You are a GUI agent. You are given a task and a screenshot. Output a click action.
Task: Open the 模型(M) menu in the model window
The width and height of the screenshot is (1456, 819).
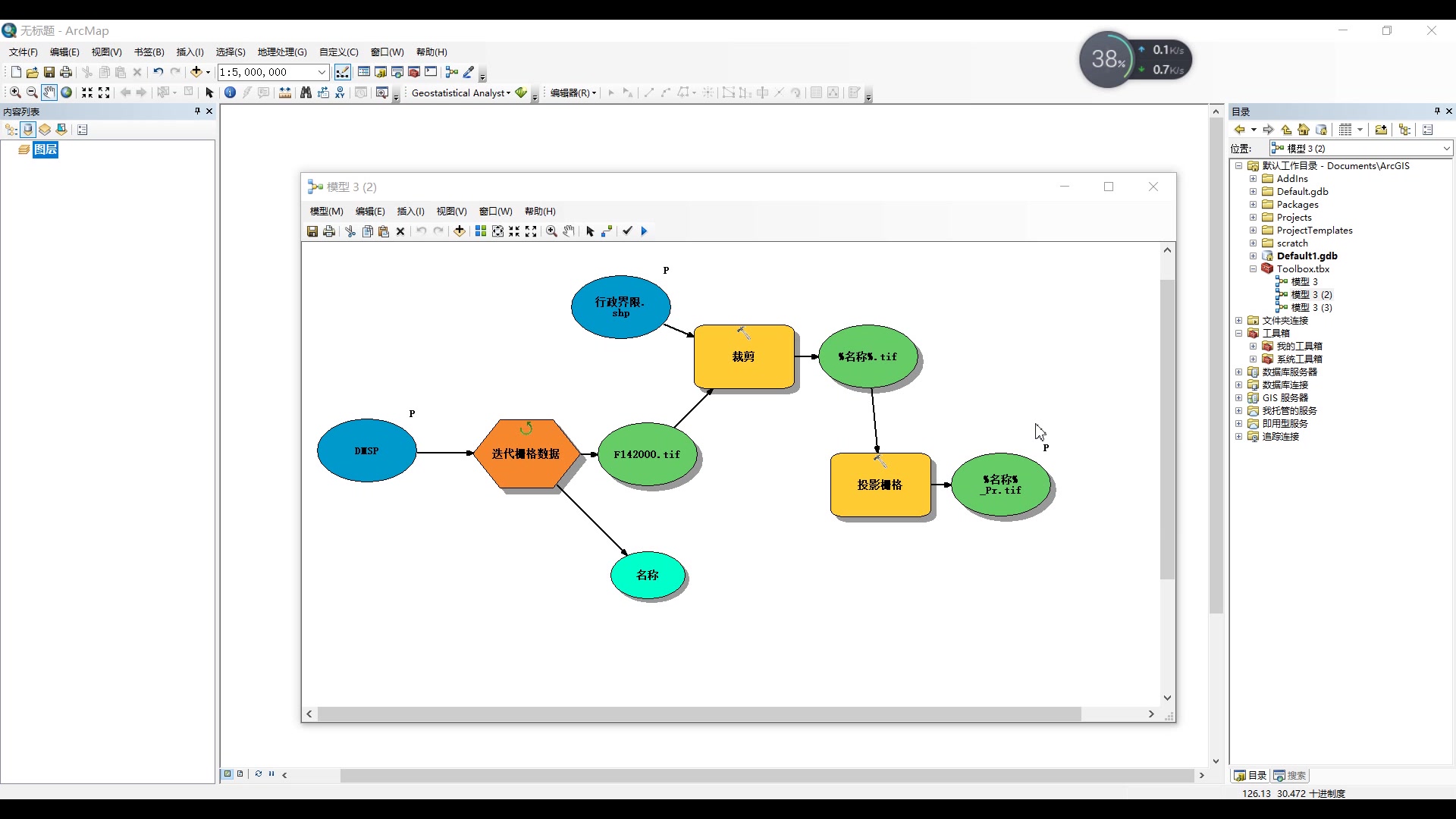pos(326,211)
